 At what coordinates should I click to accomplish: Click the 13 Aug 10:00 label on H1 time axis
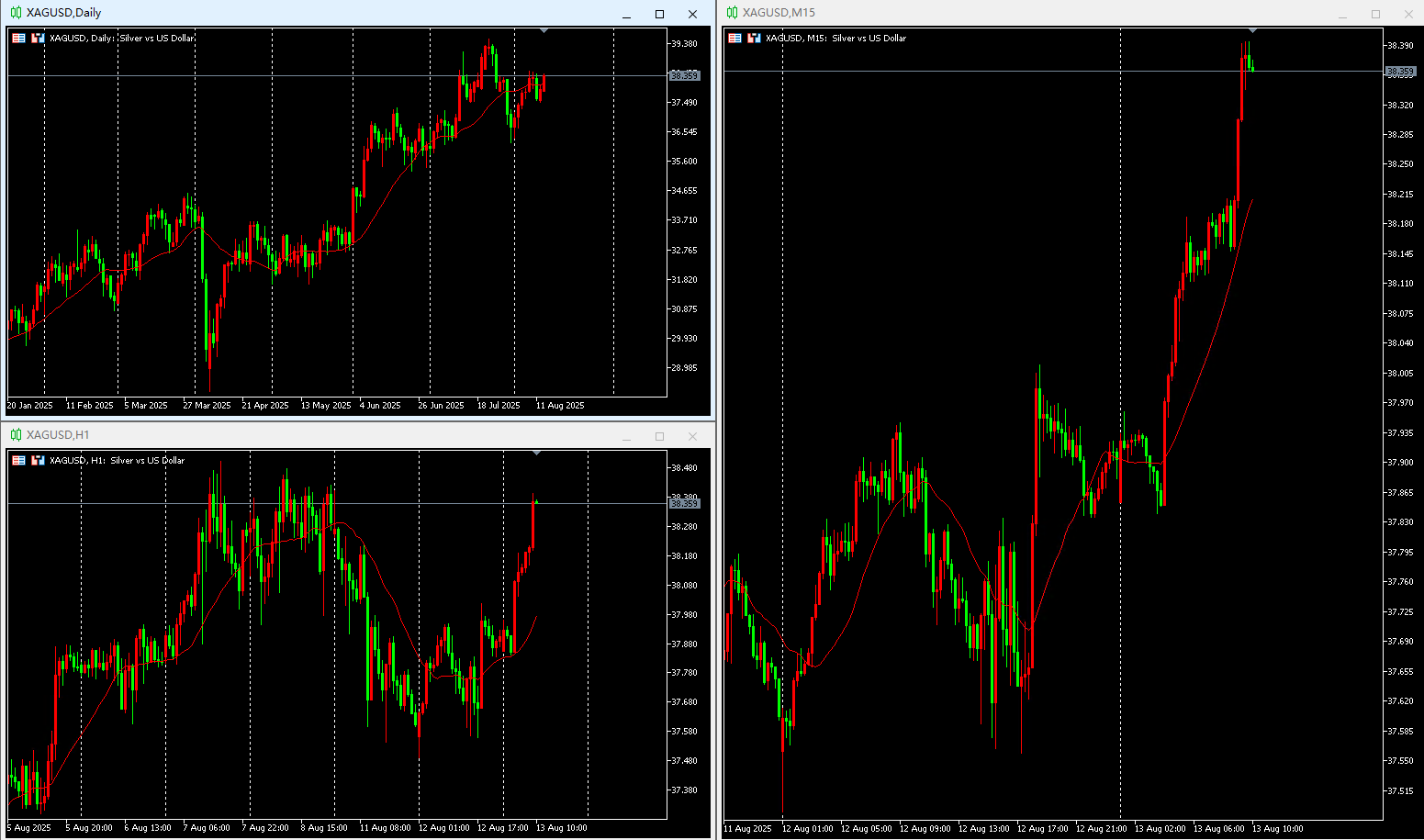point(562,827)
